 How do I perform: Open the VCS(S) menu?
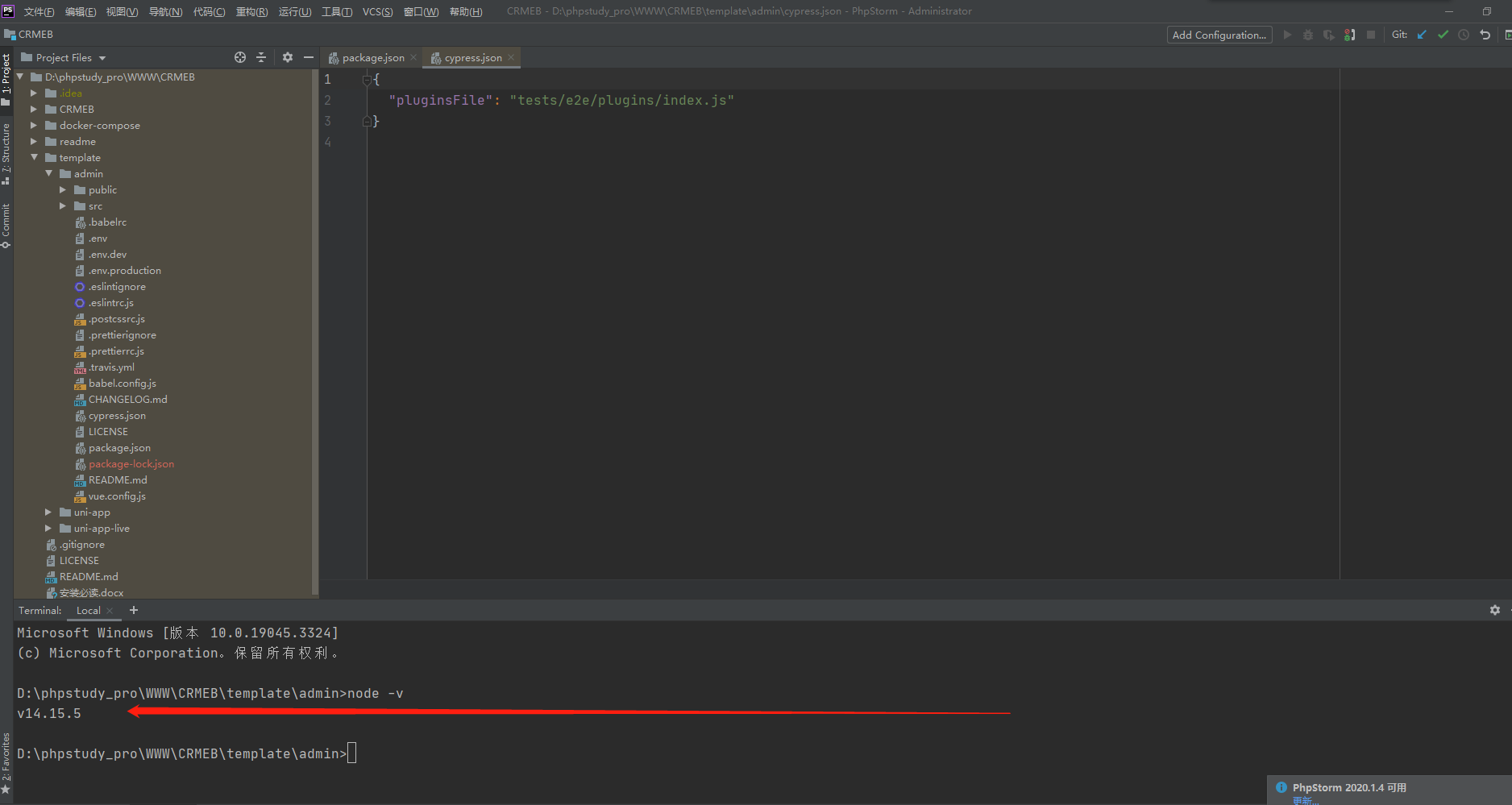(x=378, y=11)
